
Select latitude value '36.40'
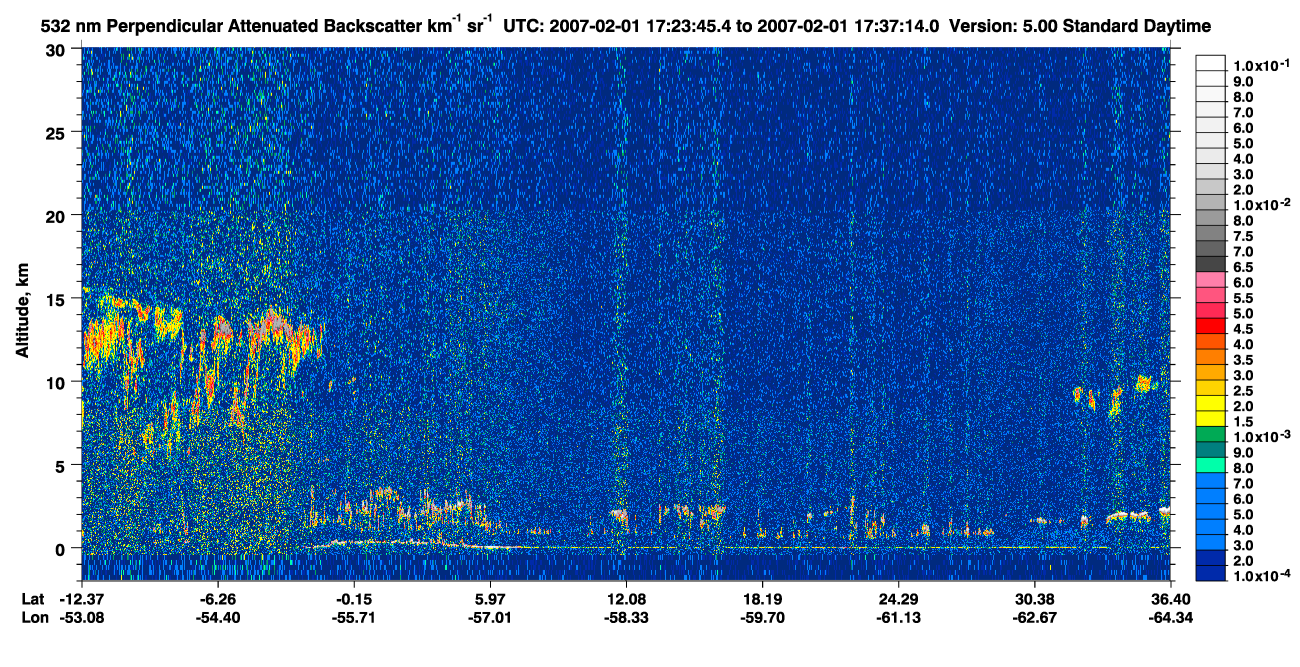pos(1170,599)
